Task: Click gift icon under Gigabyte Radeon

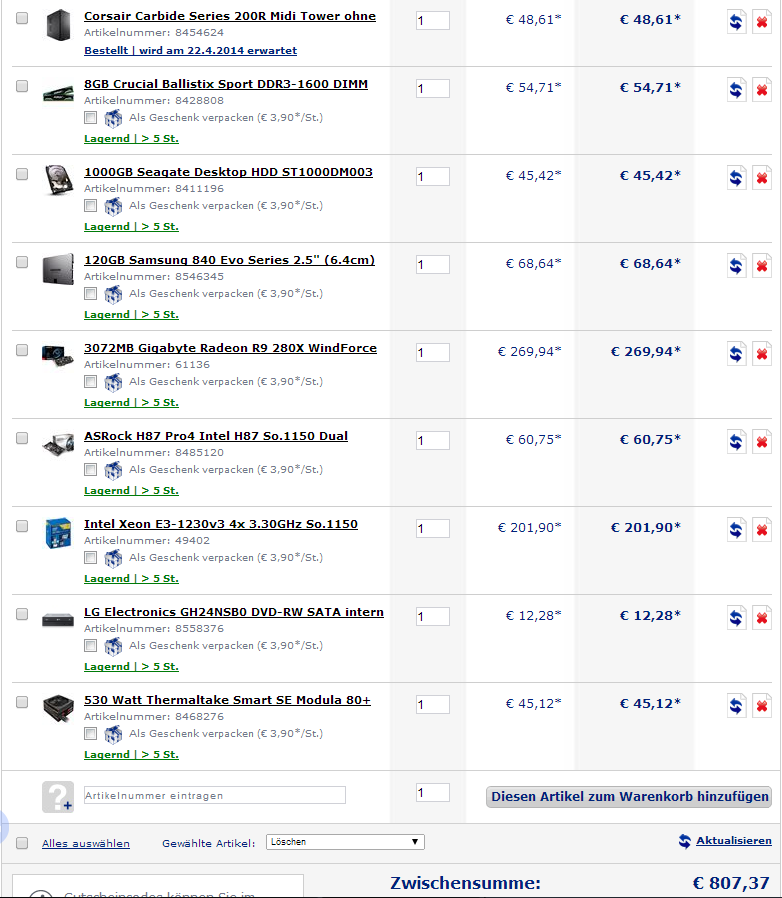Action: click(x=113, y=382)
